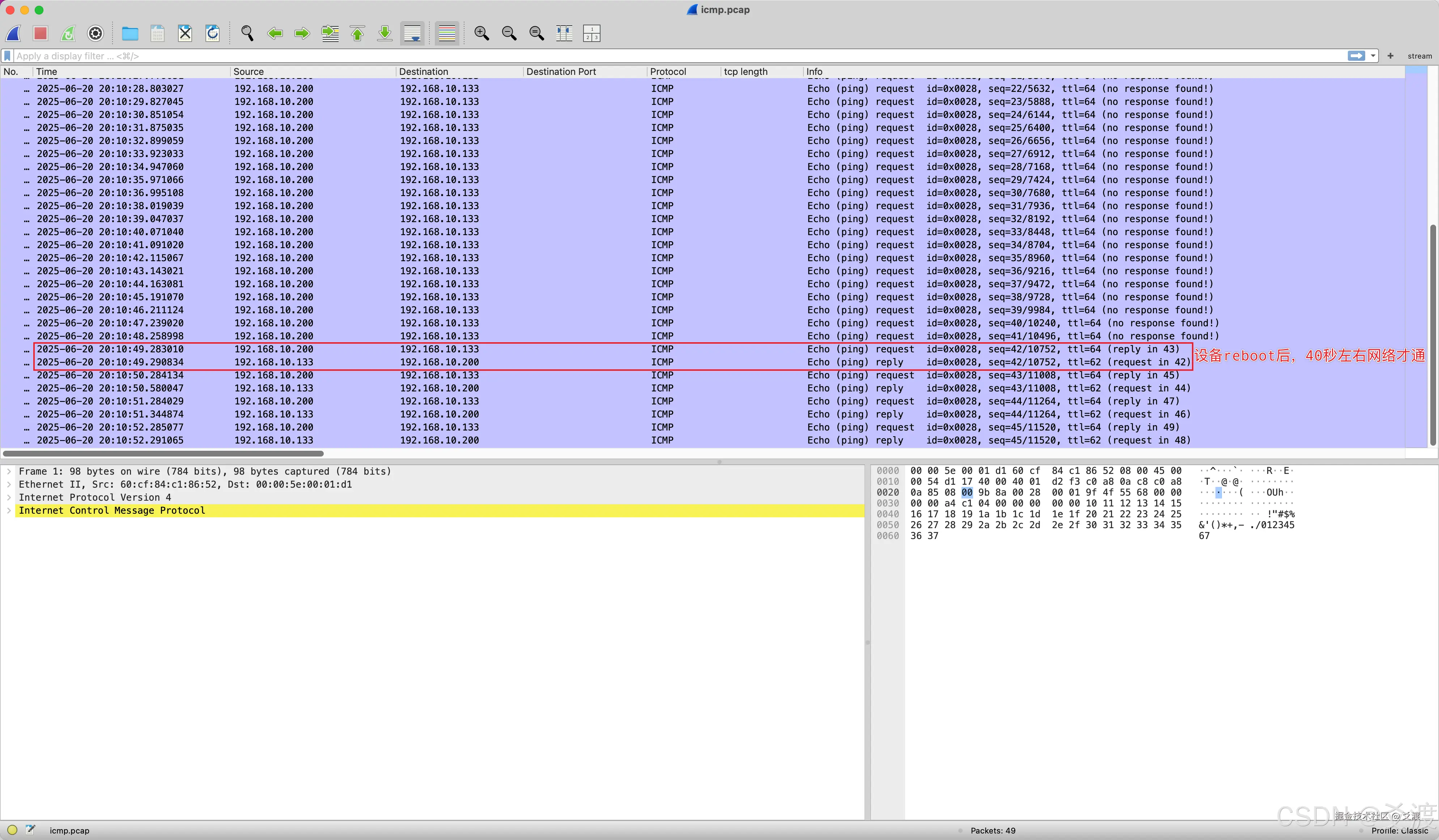Open Capture Options gear icon
1439x840 pixels.
[95, 34]
